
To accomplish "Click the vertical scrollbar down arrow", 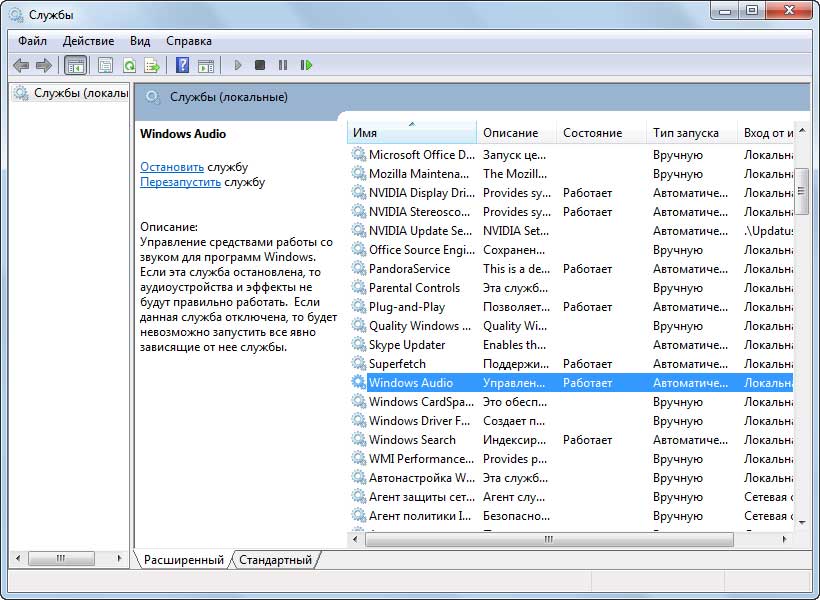I will (801, 521).
